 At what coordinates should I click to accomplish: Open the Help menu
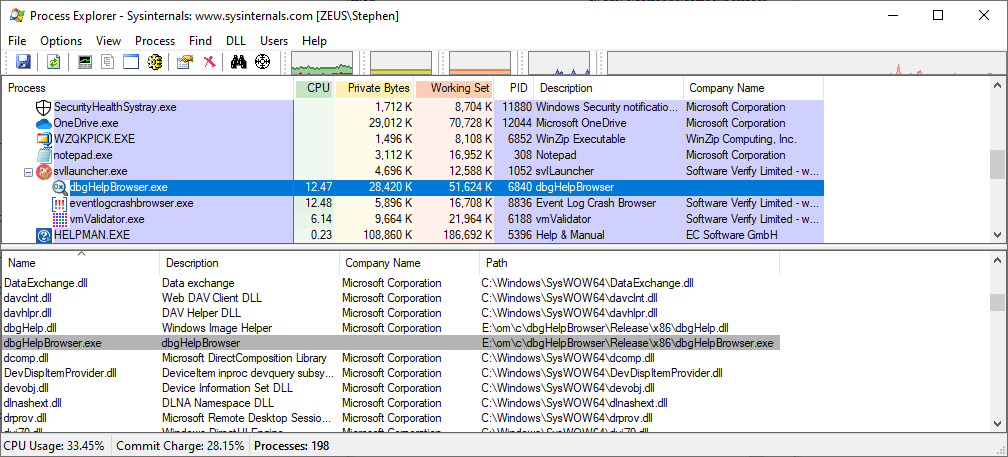(x=314, y=40)
